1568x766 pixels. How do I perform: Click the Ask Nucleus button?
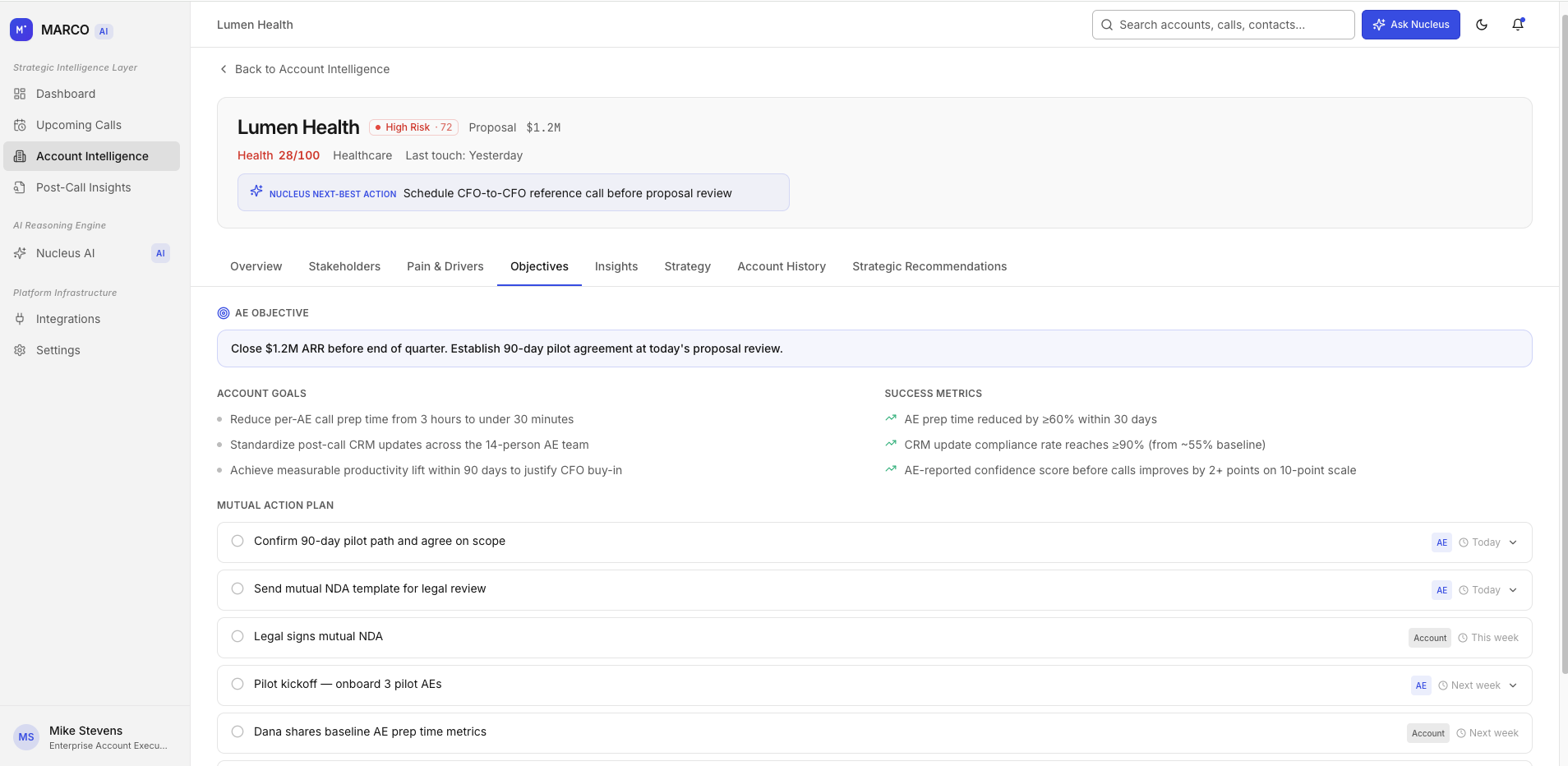click(x=1411, y=25)
